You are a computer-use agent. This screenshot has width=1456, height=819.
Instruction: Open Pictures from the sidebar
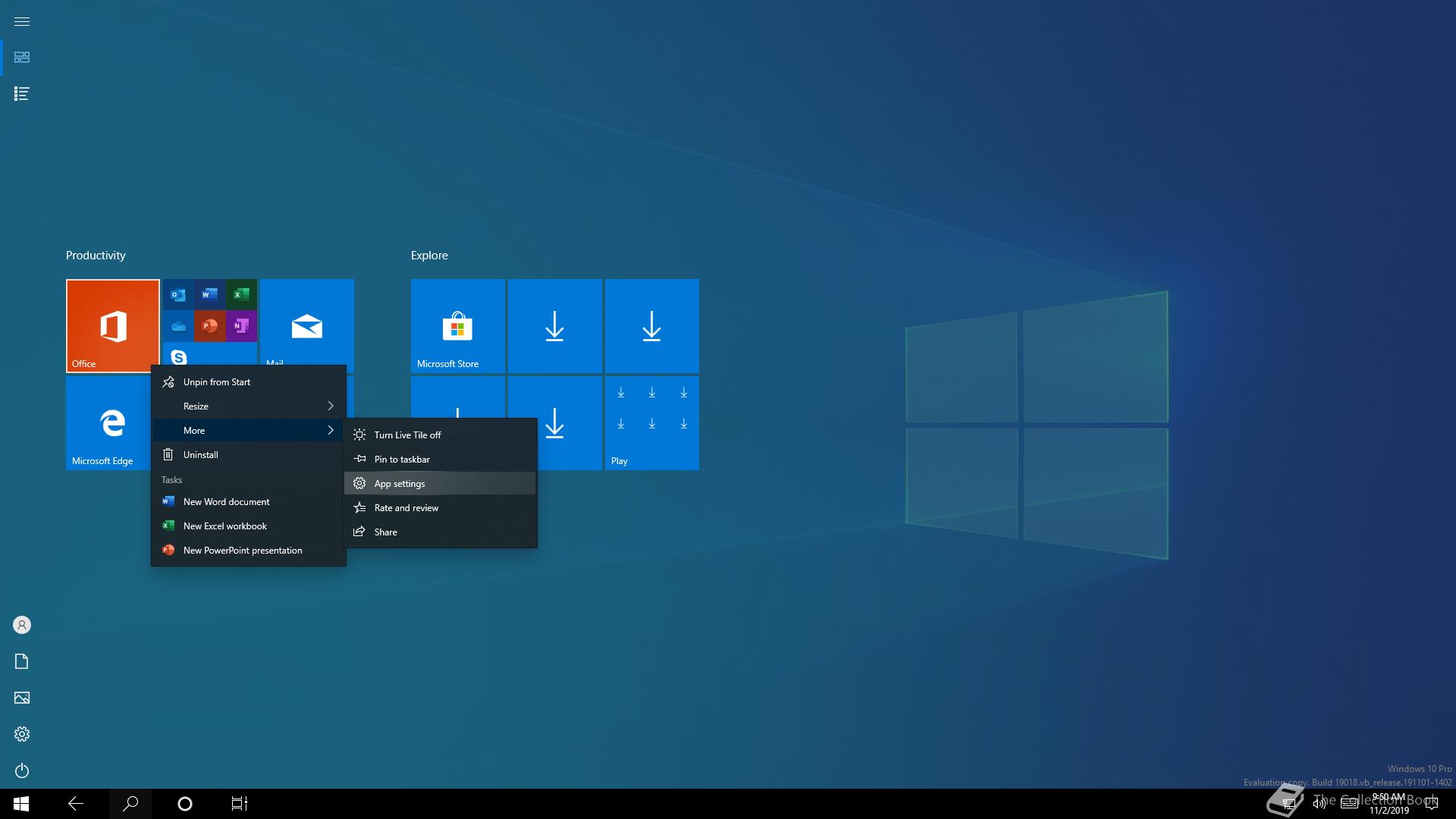[x=22, y=698]
